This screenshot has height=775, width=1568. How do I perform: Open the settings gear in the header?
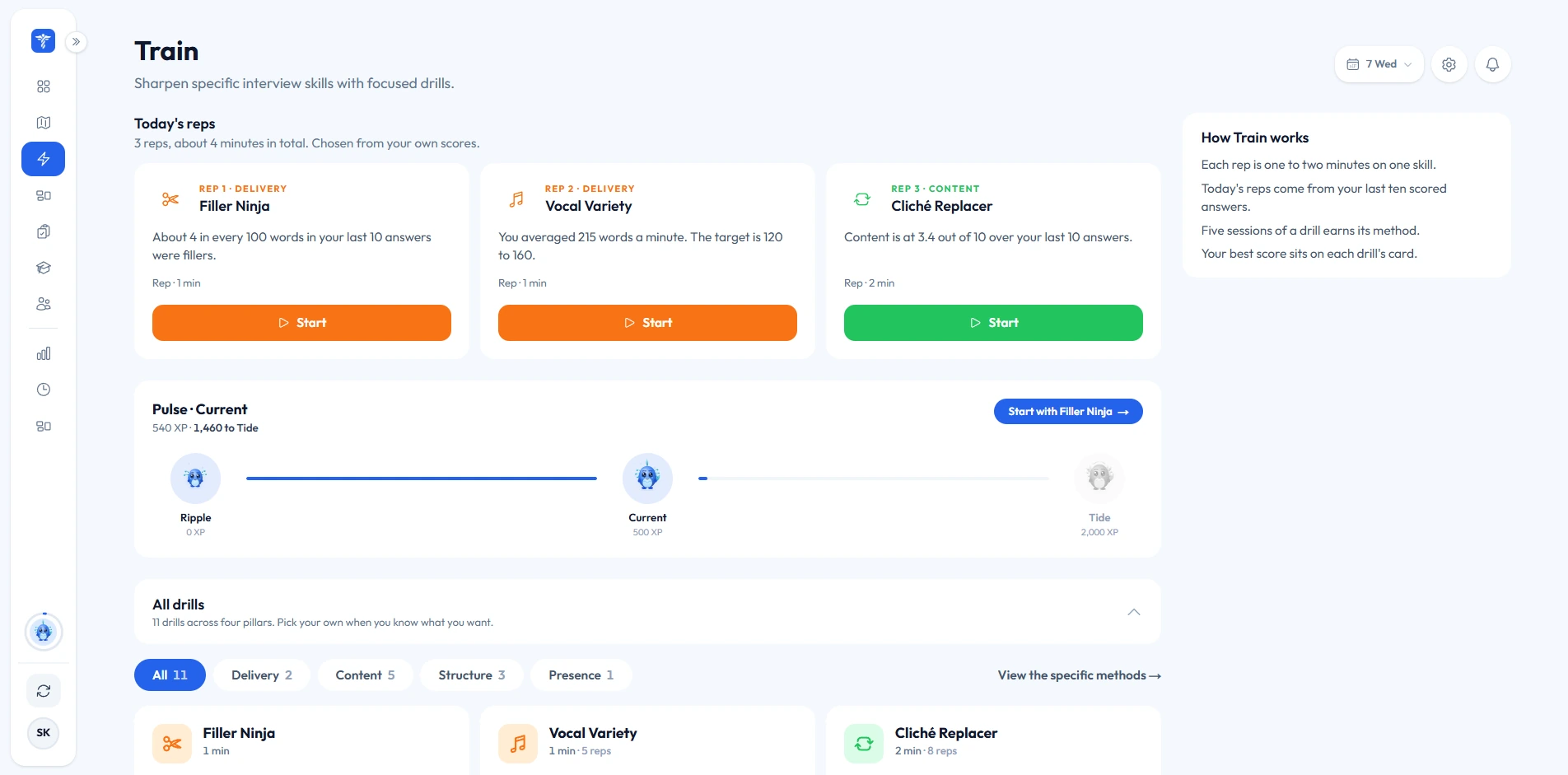point(1449,64)
